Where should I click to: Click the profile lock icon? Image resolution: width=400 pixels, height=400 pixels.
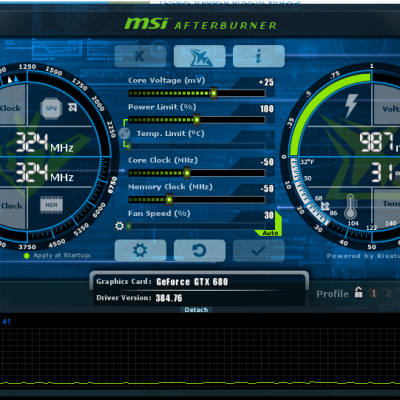(x=359, y=293)
